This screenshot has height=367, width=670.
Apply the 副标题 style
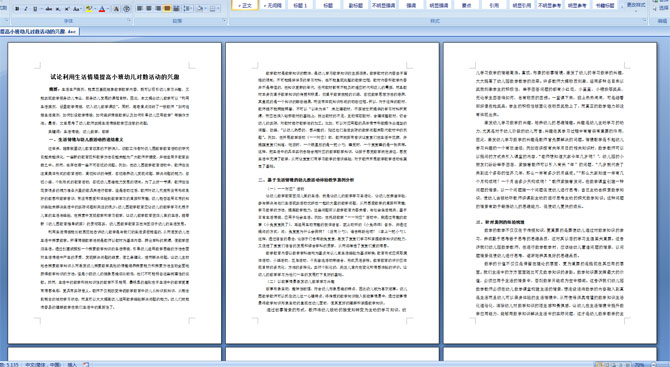(356, 5)
